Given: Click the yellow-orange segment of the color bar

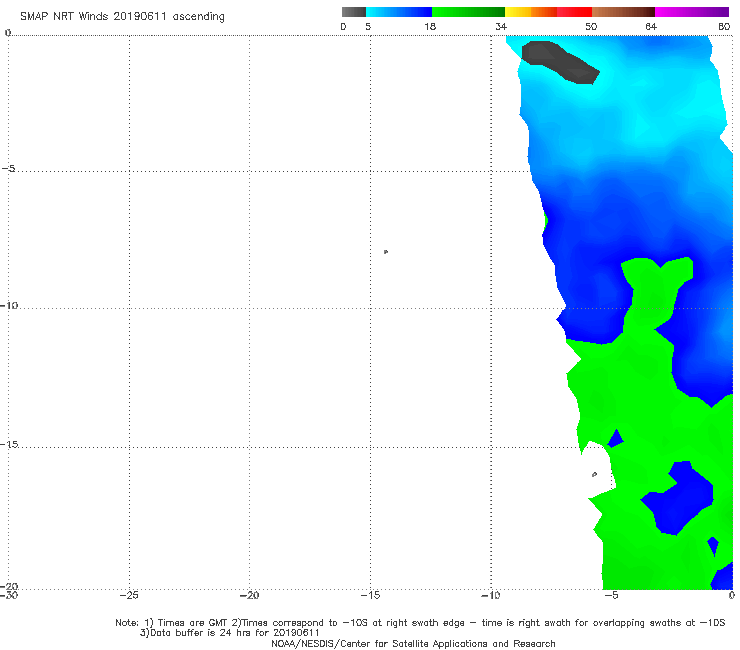Looking at the screenshot, I should pos(530,12).
